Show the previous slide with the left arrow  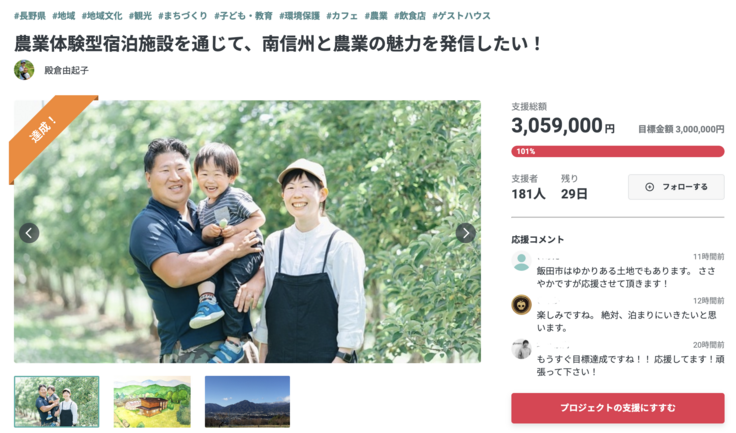tap(29, 233)
